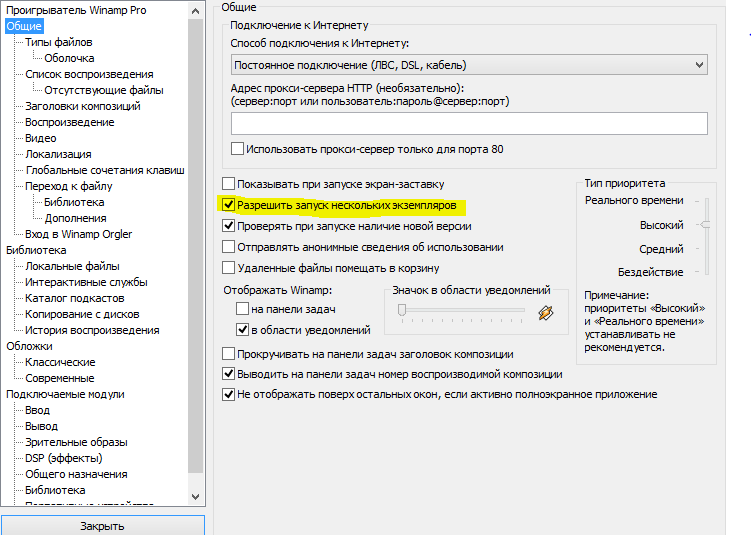Adjust the priority type vertical slider
Image resolution: width=751 pixels, height=535 pixels.
click(x=705, y=225)
